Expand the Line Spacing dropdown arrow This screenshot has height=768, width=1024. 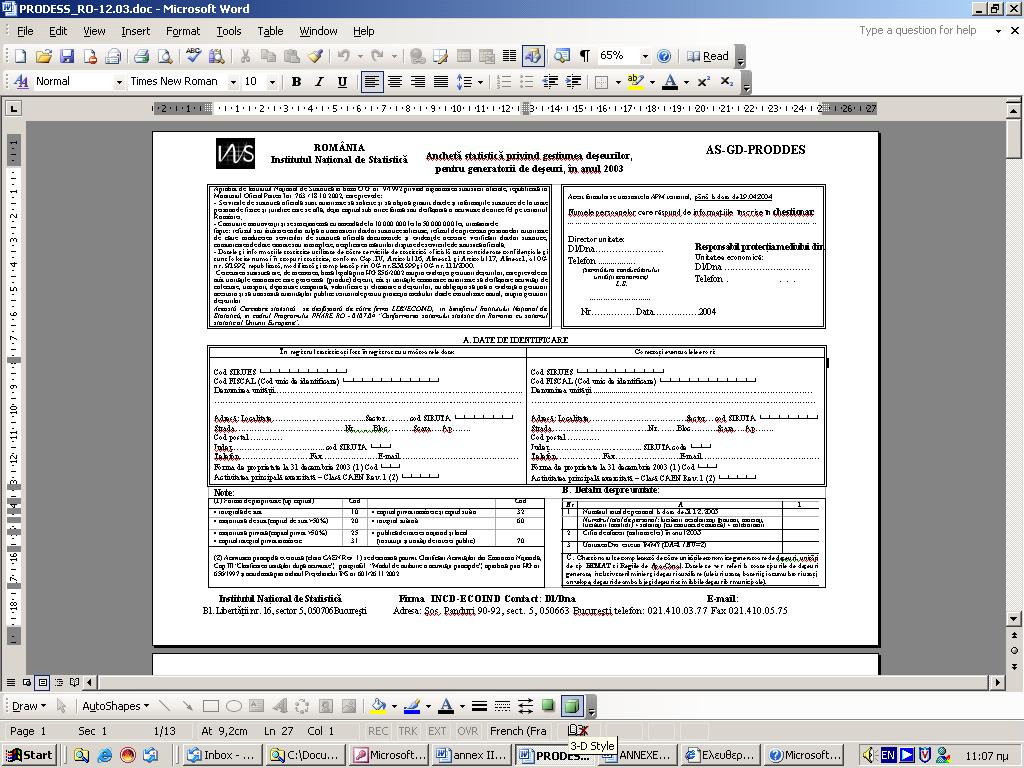481,82
